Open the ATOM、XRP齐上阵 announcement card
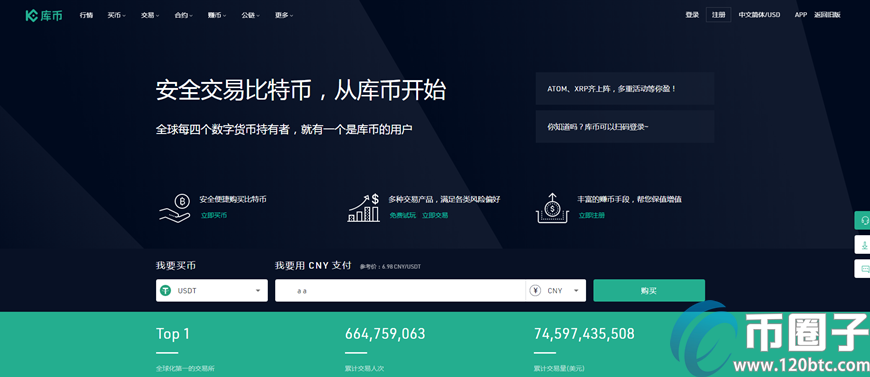Image resolution: width=870 pixels, height=377 pixels. [625, 88]
